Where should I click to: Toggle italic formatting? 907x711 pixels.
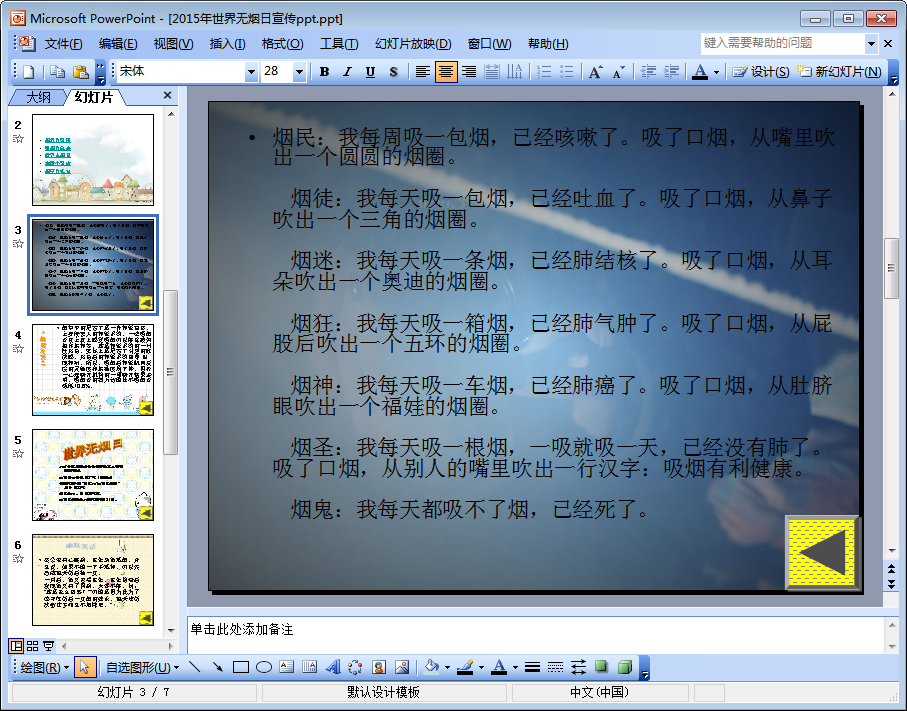pos(347,72)
